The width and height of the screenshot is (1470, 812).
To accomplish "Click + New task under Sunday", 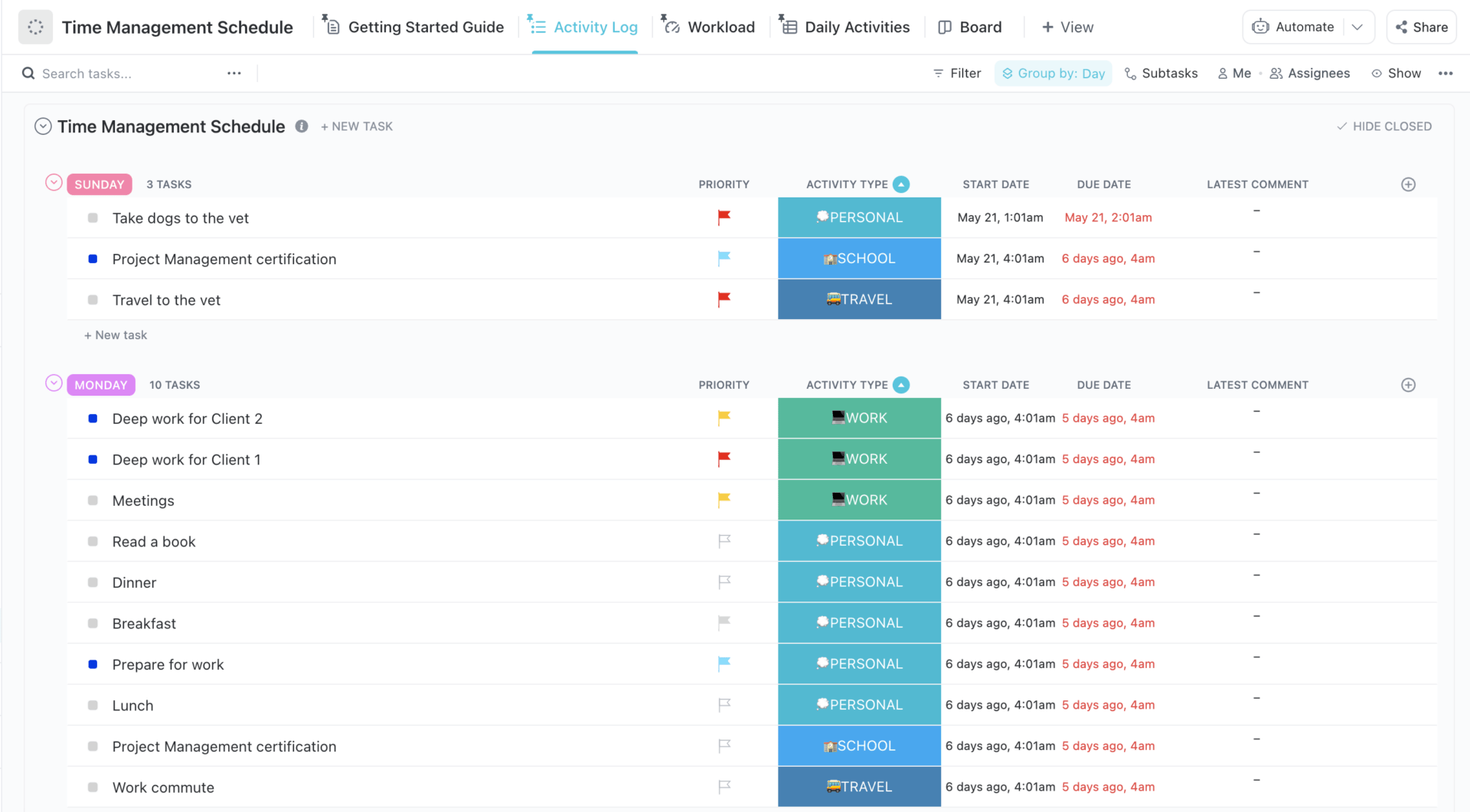I will (116, 335).
